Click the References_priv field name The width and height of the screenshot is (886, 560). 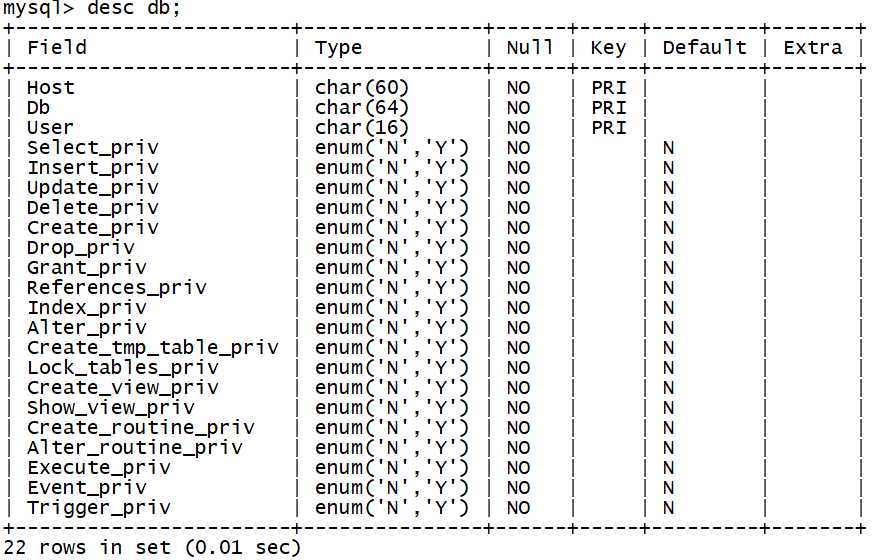(117, 288)
